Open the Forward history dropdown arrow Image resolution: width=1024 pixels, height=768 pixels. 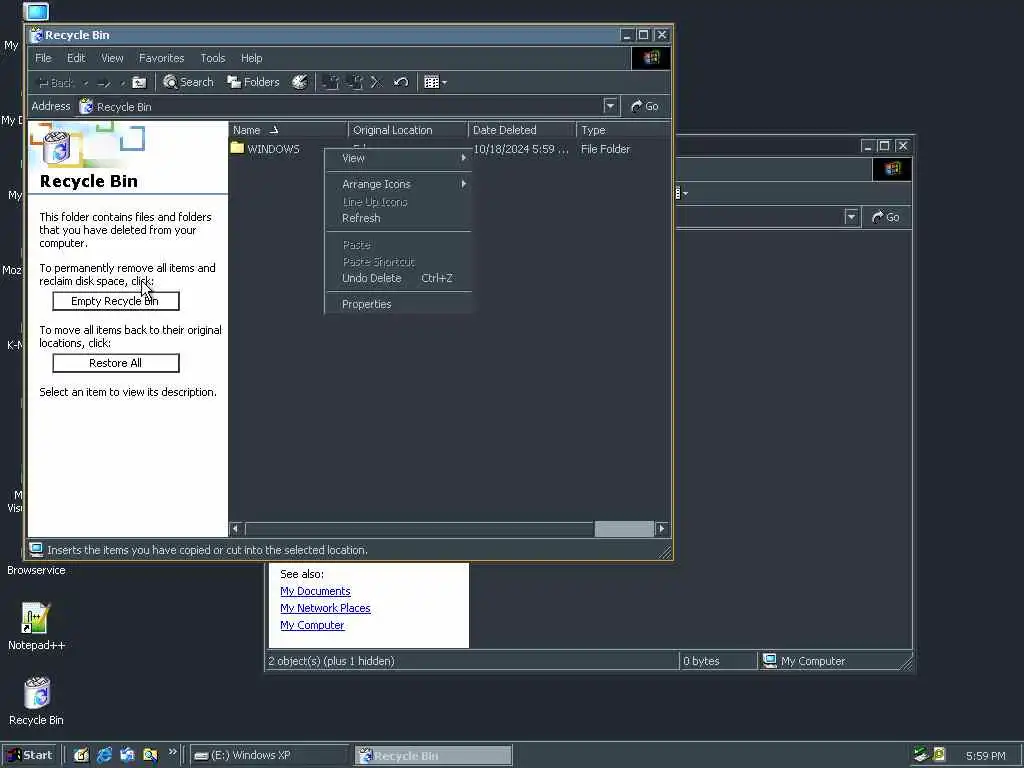tap(122, 83)
